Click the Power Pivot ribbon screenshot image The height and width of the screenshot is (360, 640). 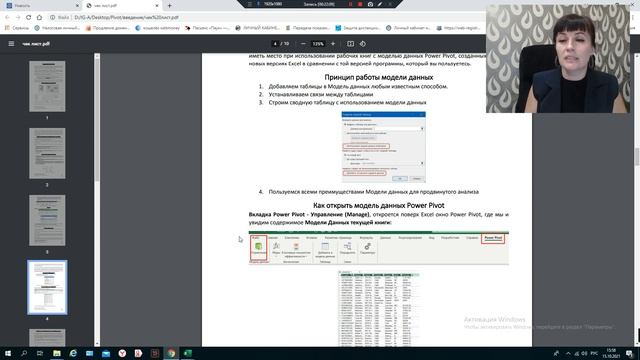[379, 248]
